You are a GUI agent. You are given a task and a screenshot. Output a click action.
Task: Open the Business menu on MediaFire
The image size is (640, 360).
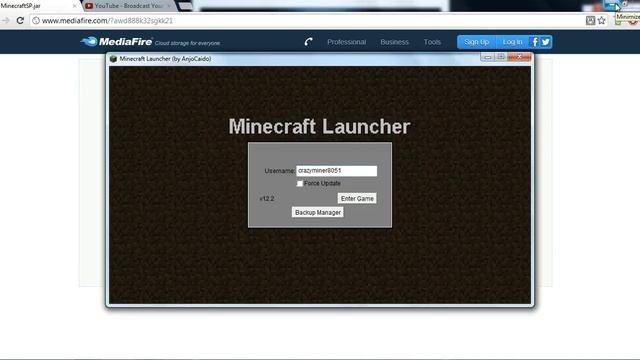tap(394, 42)
